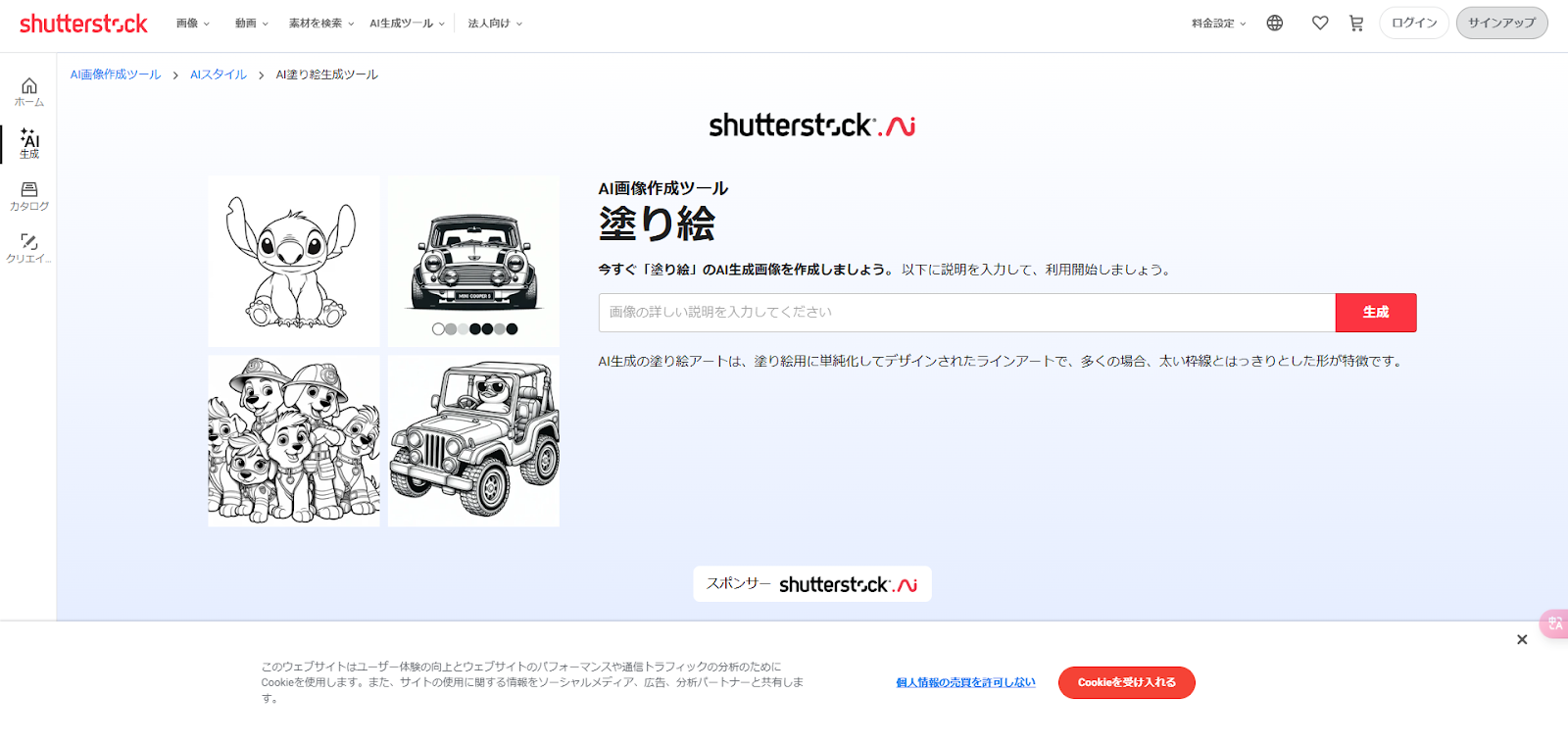
Task: Click the AI画像作成ツール breadcrumb link
Action: click(116, 74)
